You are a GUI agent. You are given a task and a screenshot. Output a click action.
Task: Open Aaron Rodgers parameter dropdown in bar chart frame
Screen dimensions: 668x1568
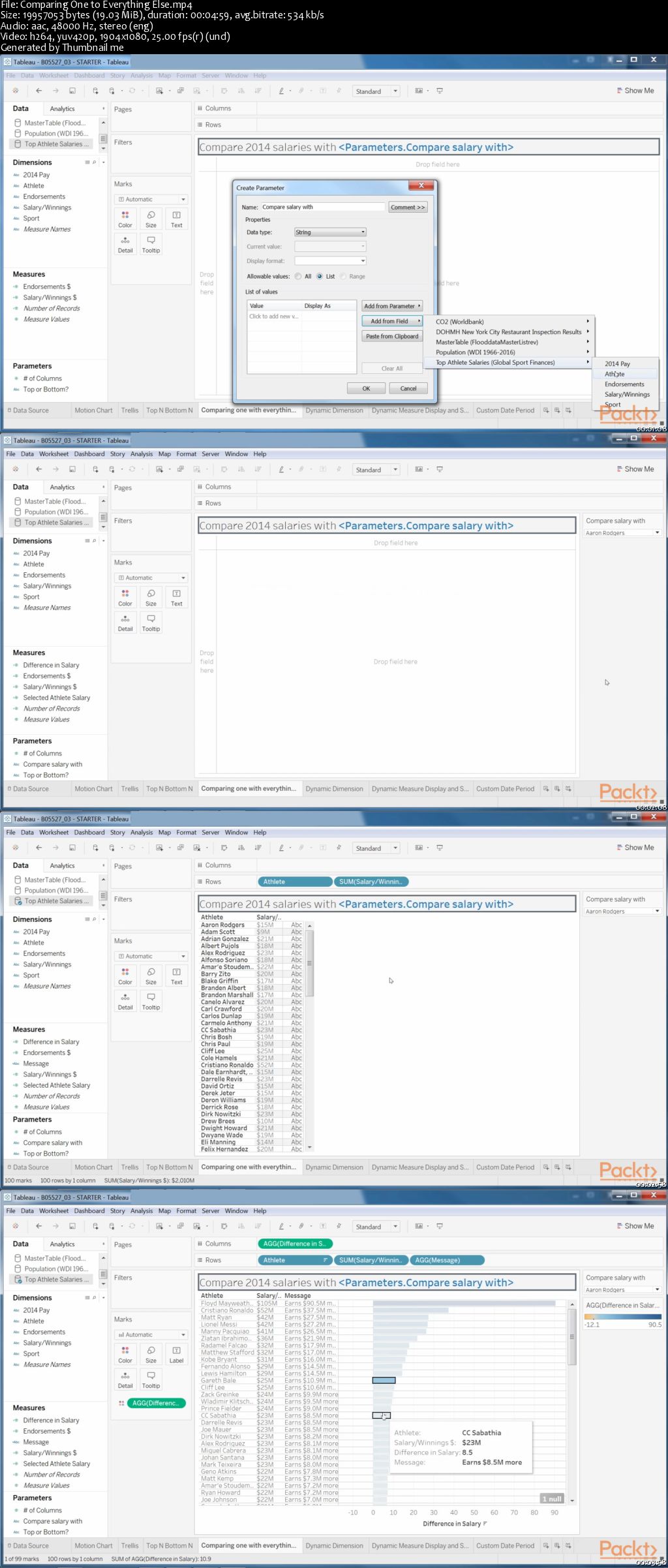(622, 1289)
